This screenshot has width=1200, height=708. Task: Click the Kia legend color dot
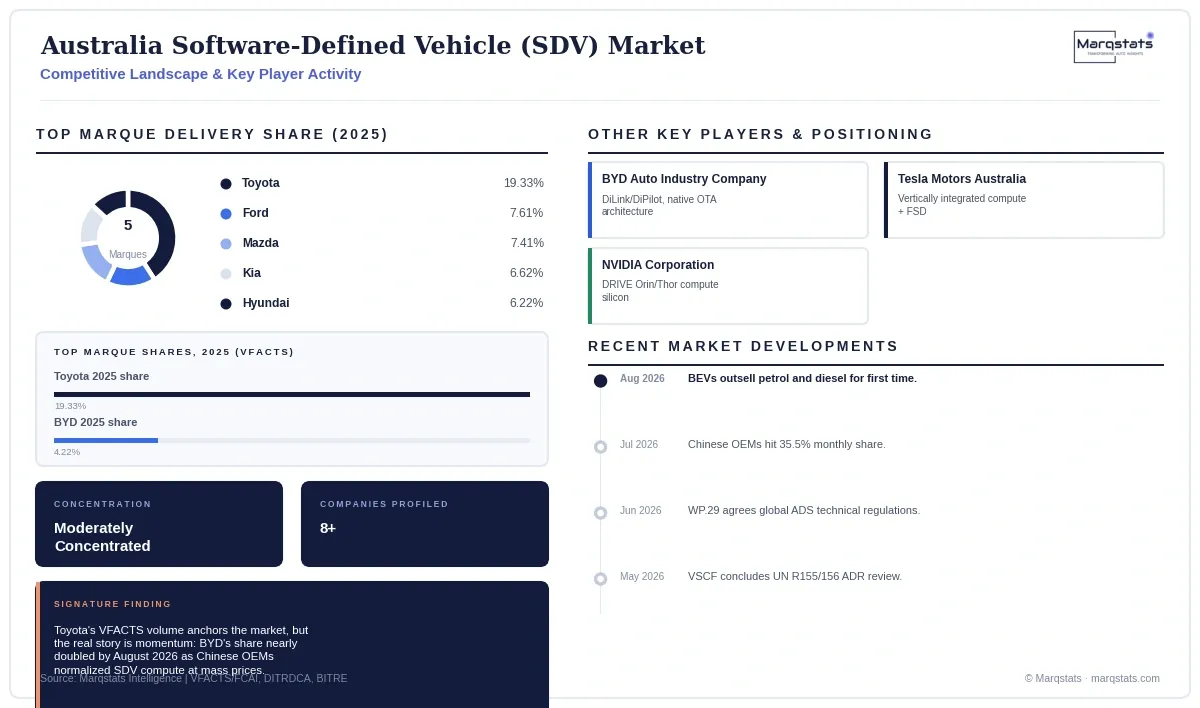pos(226,274)
